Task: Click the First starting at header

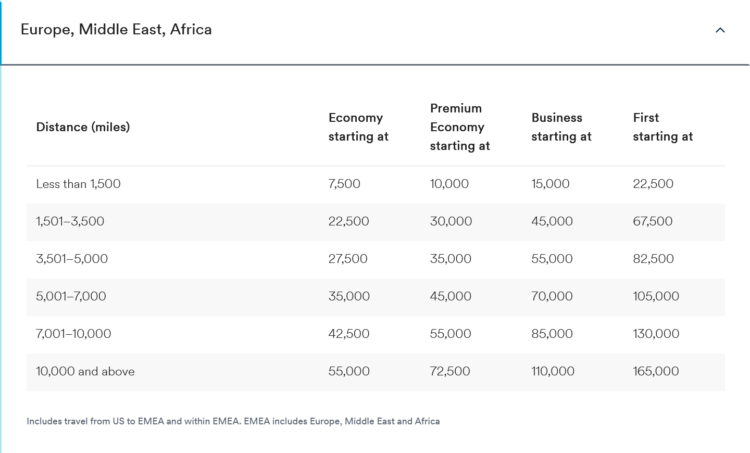Action: pos(662,127)
